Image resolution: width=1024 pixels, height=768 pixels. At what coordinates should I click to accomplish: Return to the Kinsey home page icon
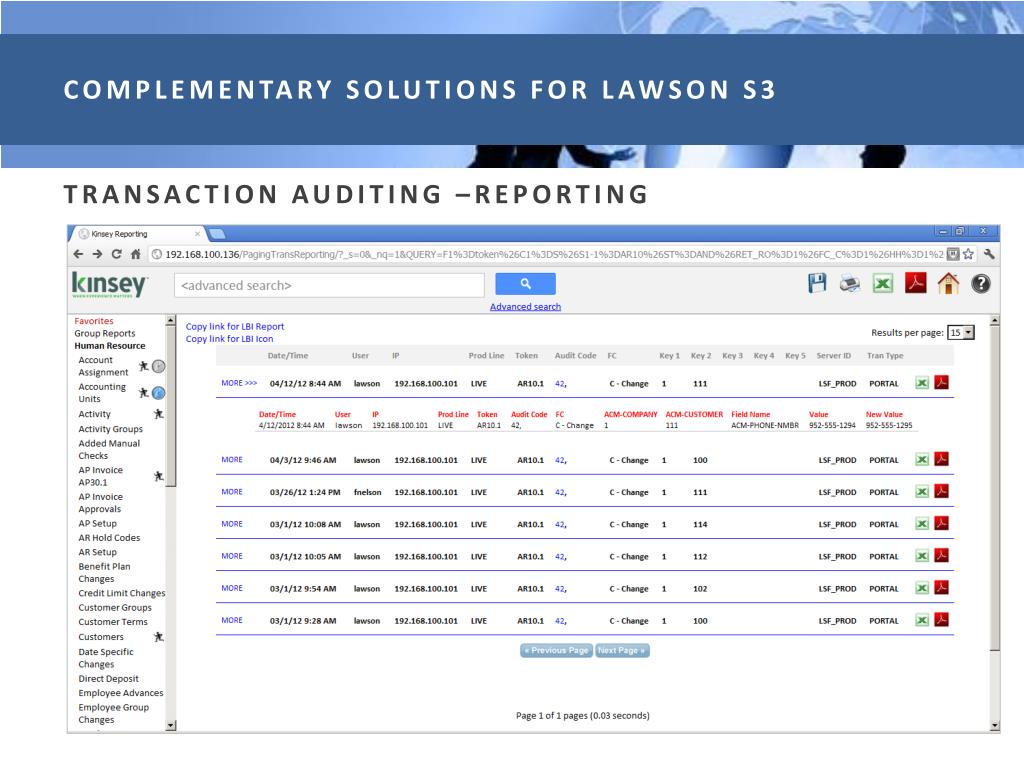pos(948,283)
